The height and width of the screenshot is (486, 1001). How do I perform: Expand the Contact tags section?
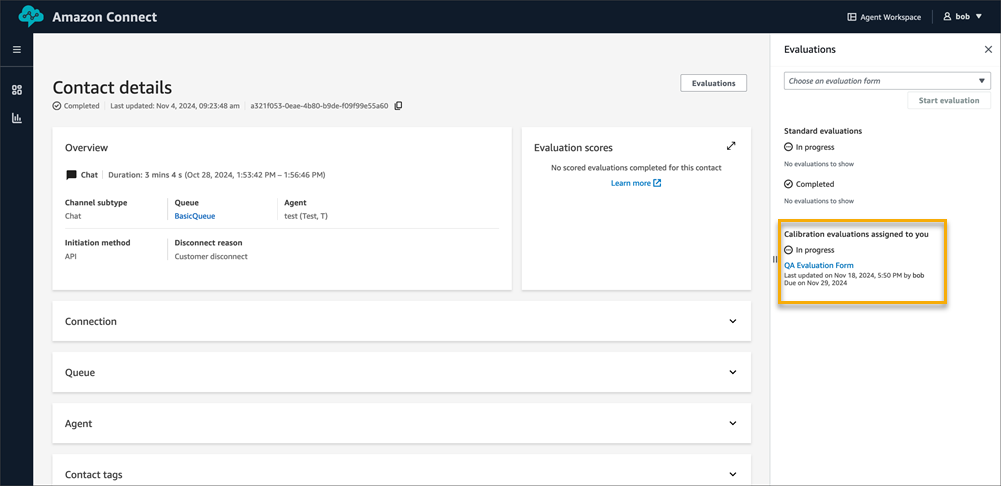[732, 474]
